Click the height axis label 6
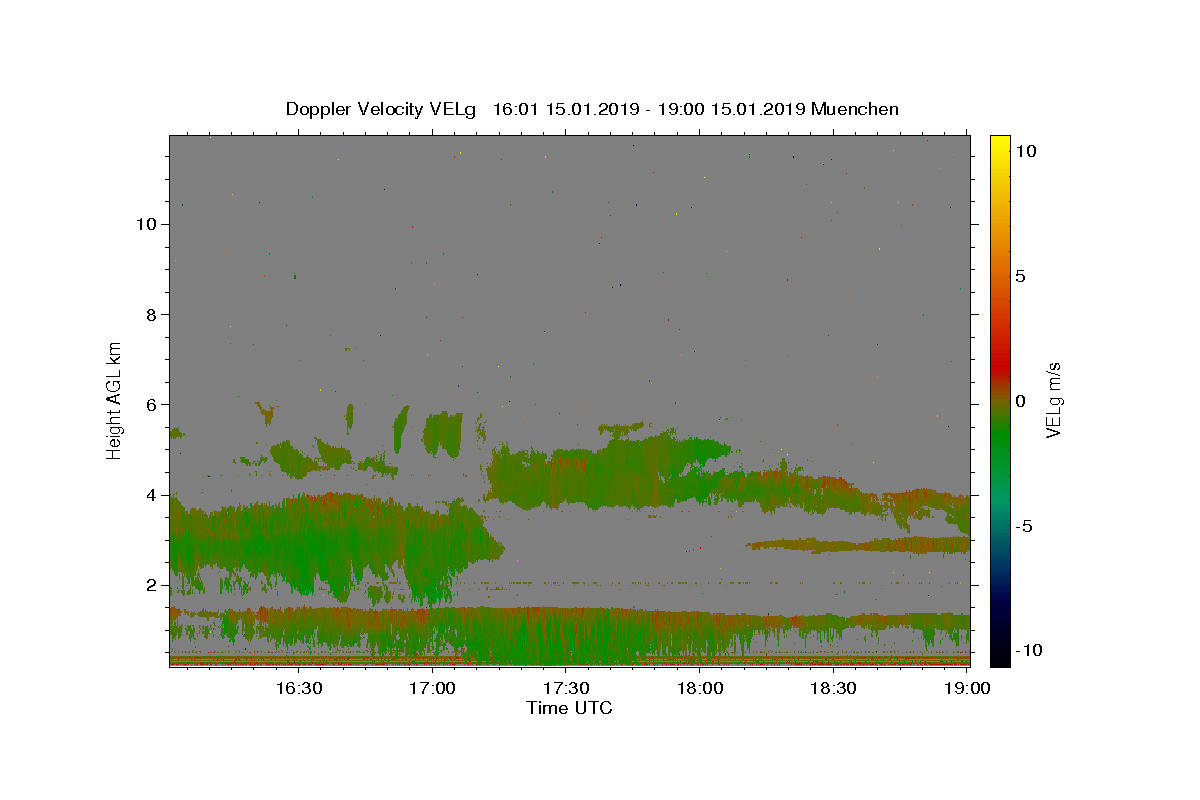The width and height of the screenshot is (1200, 800). (x=152, y=404)
